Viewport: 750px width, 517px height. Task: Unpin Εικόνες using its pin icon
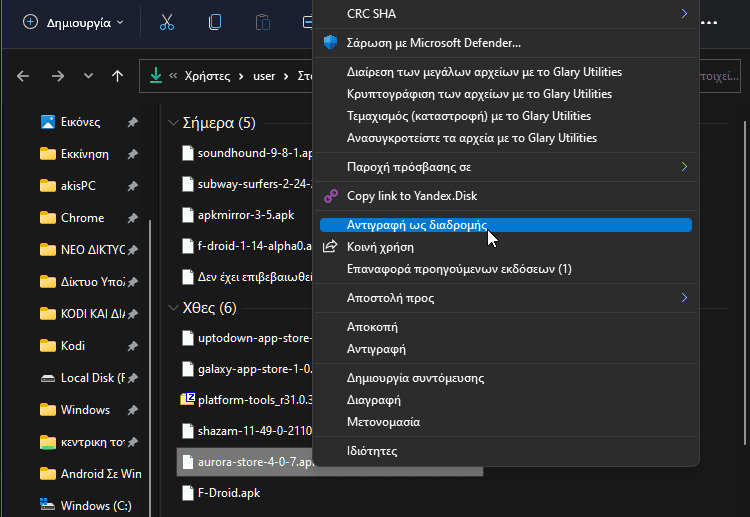click(x=133, y=122)
